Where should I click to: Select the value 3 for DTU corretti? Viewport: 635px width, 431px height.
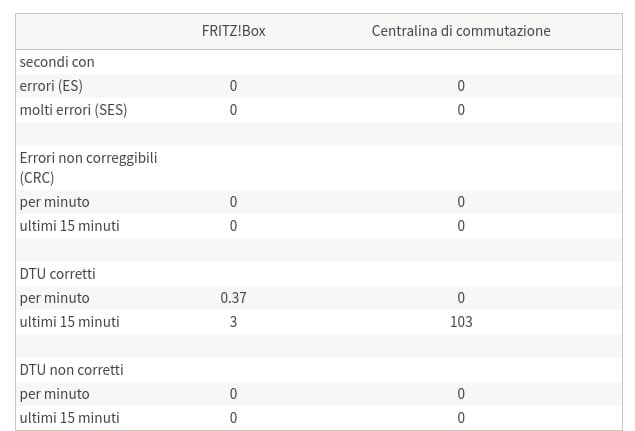(233, 322)
